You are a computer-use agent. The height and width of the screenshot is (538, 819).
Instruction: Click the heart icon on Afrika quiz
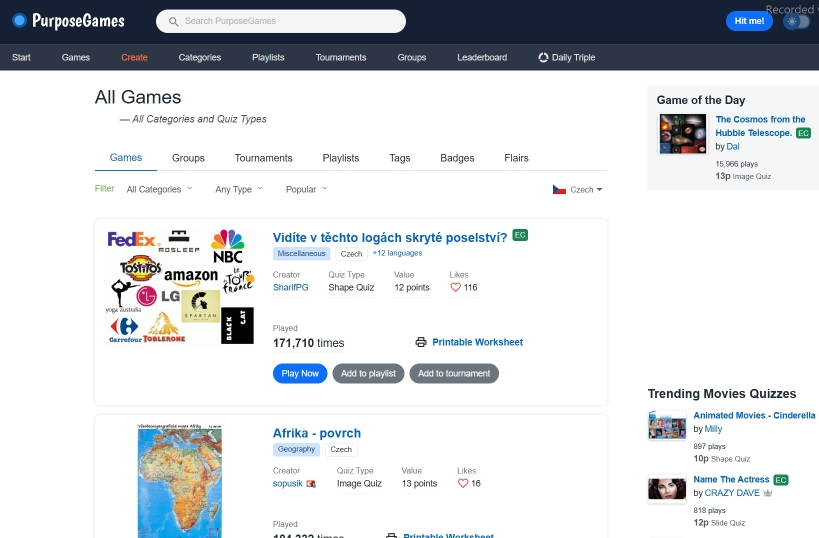[x=463, y=483]
